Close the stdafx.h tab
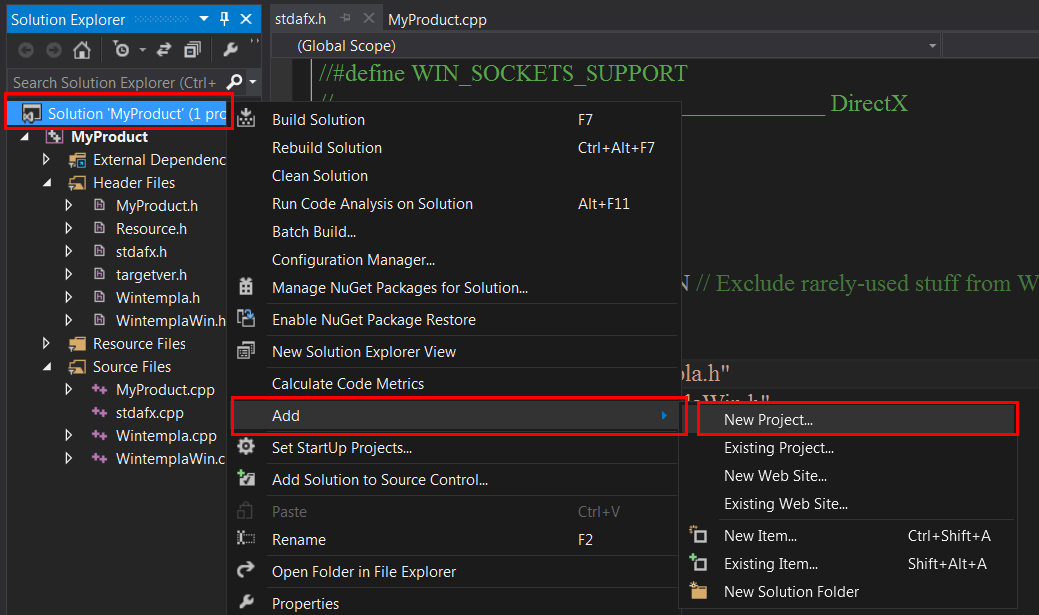The image size is (1039, 615). 368,19
